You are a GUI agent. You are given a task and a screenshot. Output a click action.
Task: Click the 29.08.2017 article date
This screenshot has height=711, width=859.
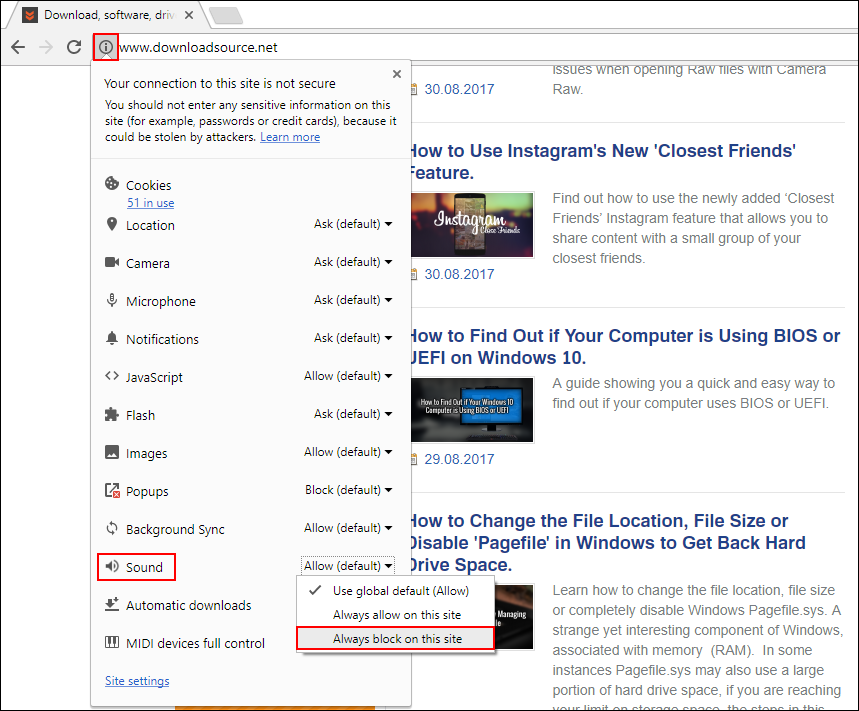[x=459, y=459]
